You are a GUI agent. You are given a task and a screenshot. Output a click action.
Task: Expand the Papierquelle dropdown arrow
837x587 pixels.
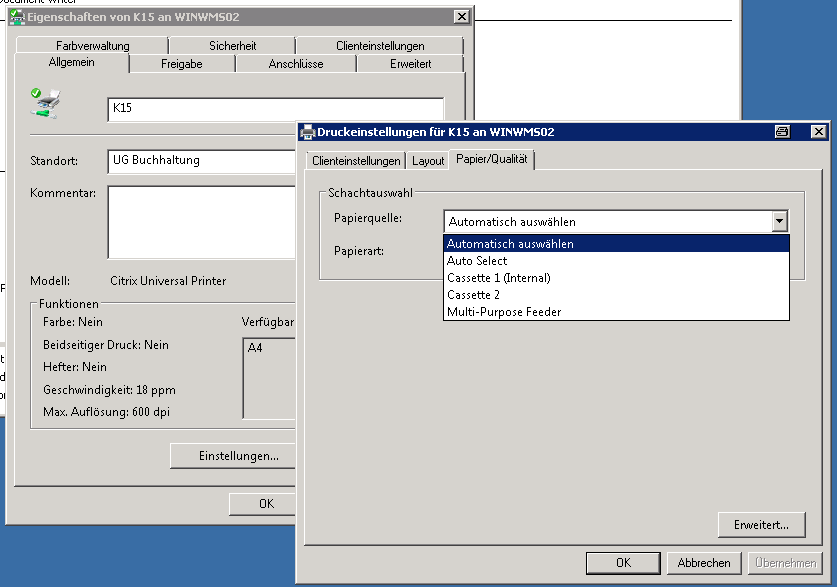[779, 221]
